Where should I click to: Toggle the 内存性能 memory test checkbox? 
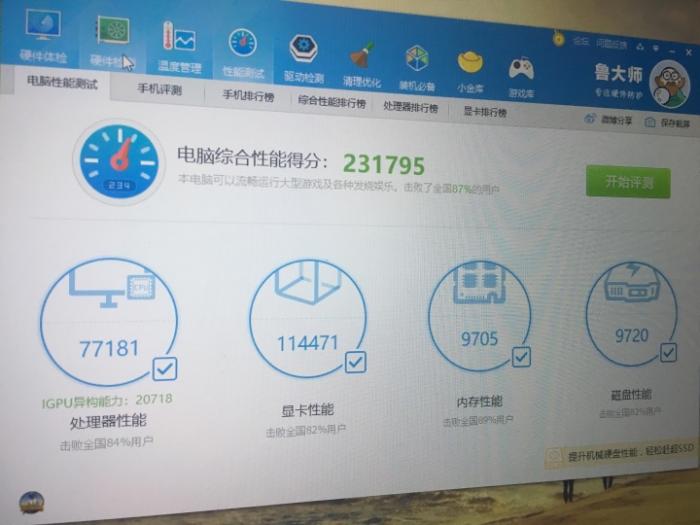pyautogui.click(x=521, y=356)
